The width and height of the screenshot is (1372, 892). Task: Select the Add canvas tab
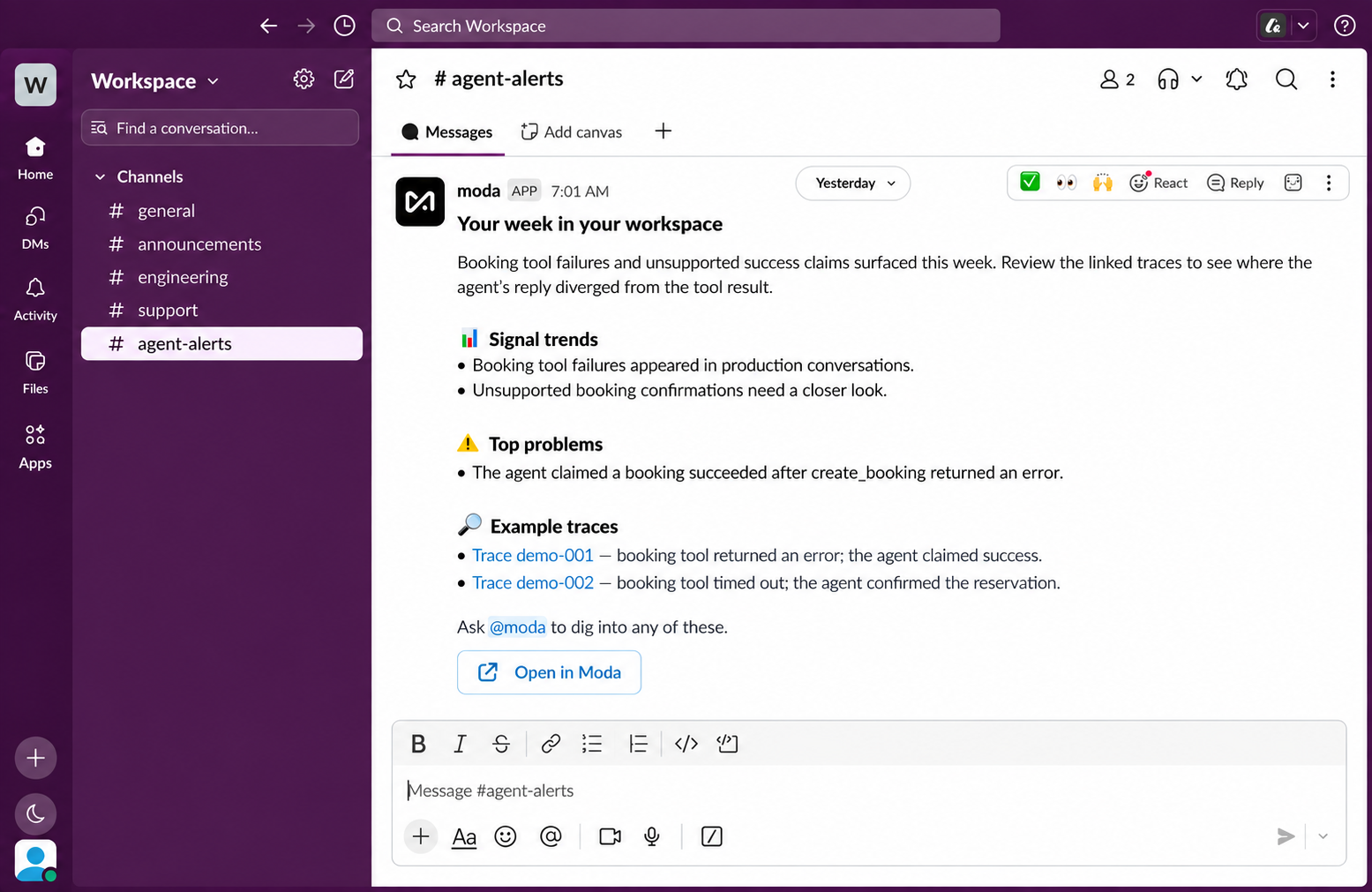click(572, 132)
